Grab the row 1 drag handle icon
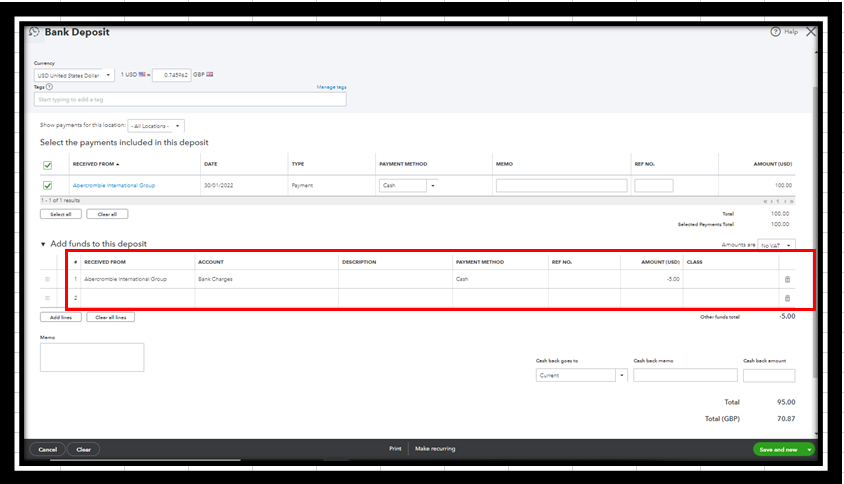This screenshot has height=484, width=844. tap(47, 279)
